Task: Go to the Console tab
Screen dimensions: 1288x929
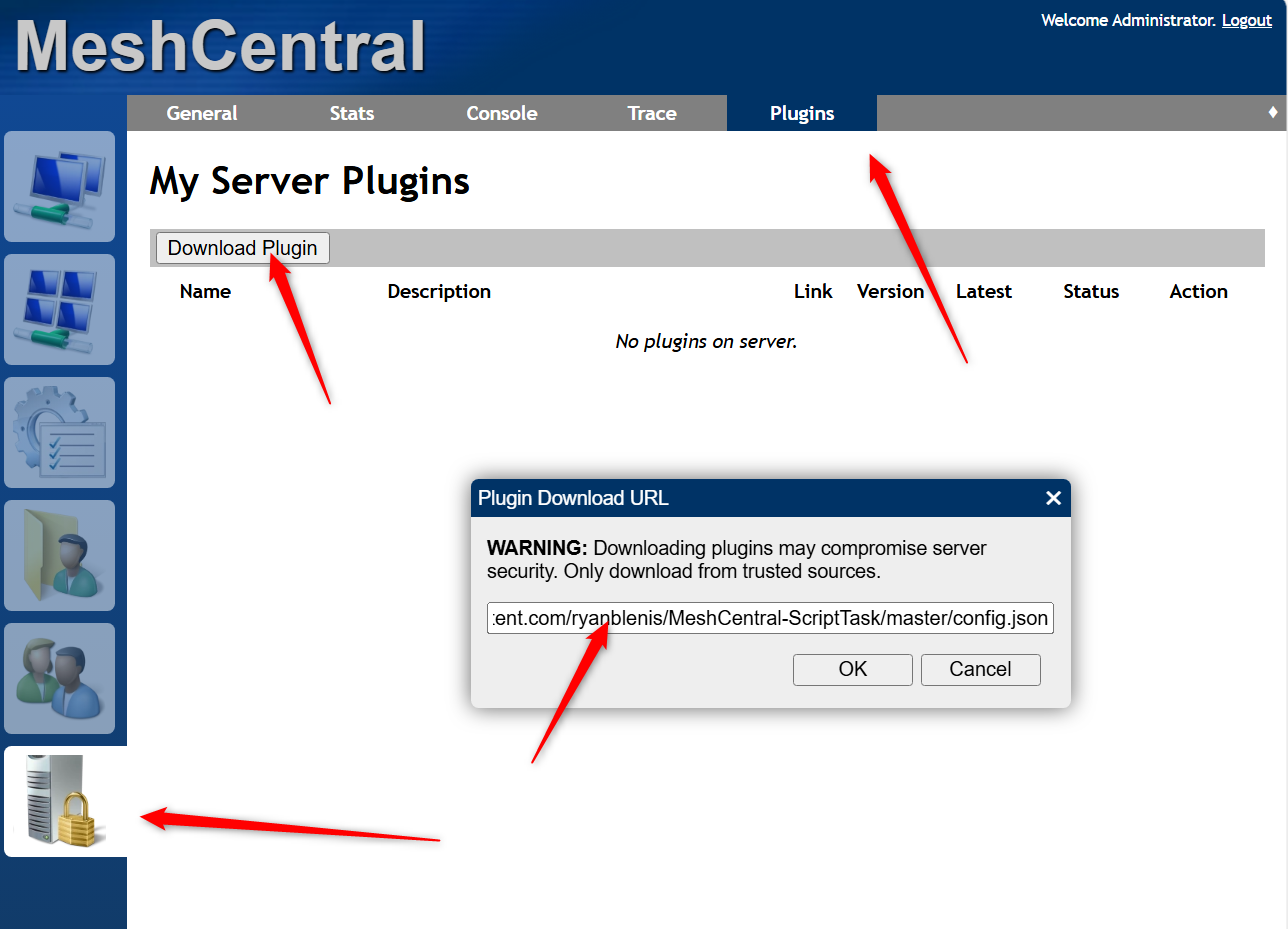Action: (502, 113)
